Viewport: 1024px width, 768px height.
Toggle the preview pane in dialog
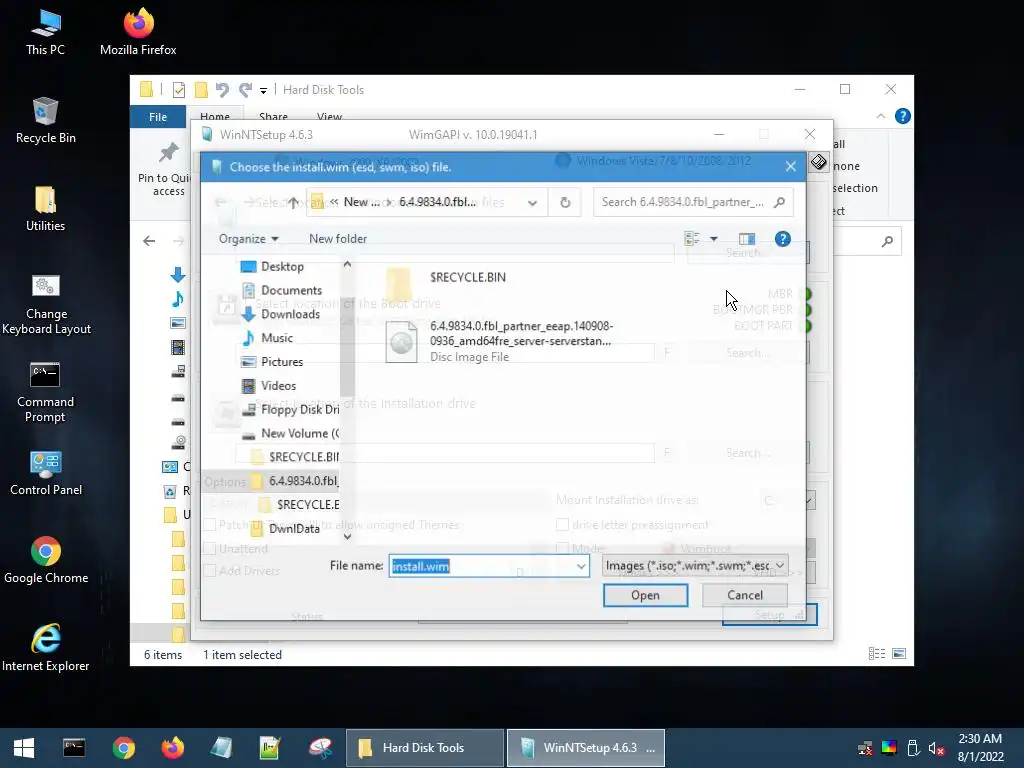(x=746, y=239)
